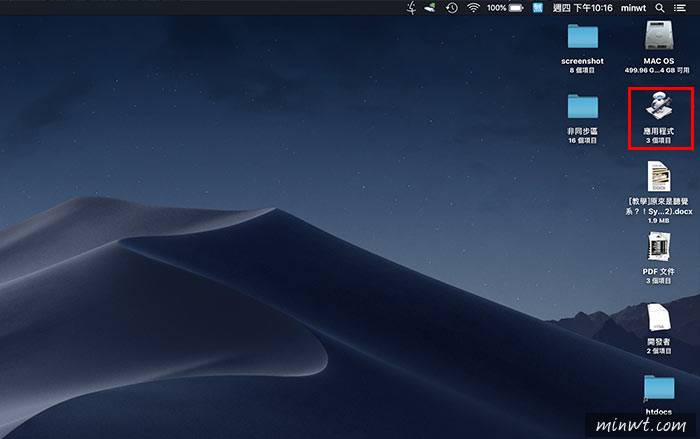Open the MAC OS hard drive icon
Screen dimensions: 700x439
659,36
